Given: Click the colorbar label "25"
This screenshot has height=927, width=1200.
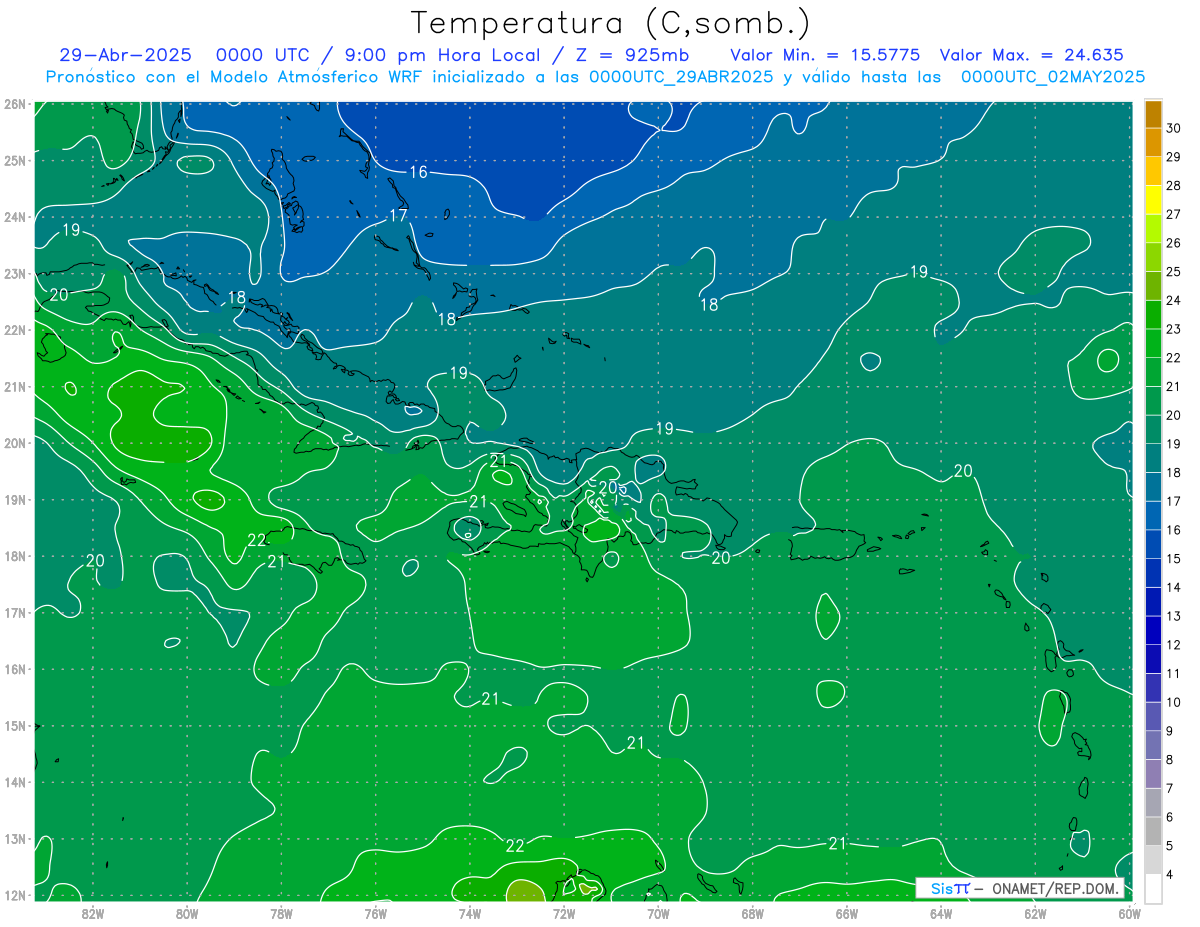Looking at the screenshot, I should pos(1173,271).
